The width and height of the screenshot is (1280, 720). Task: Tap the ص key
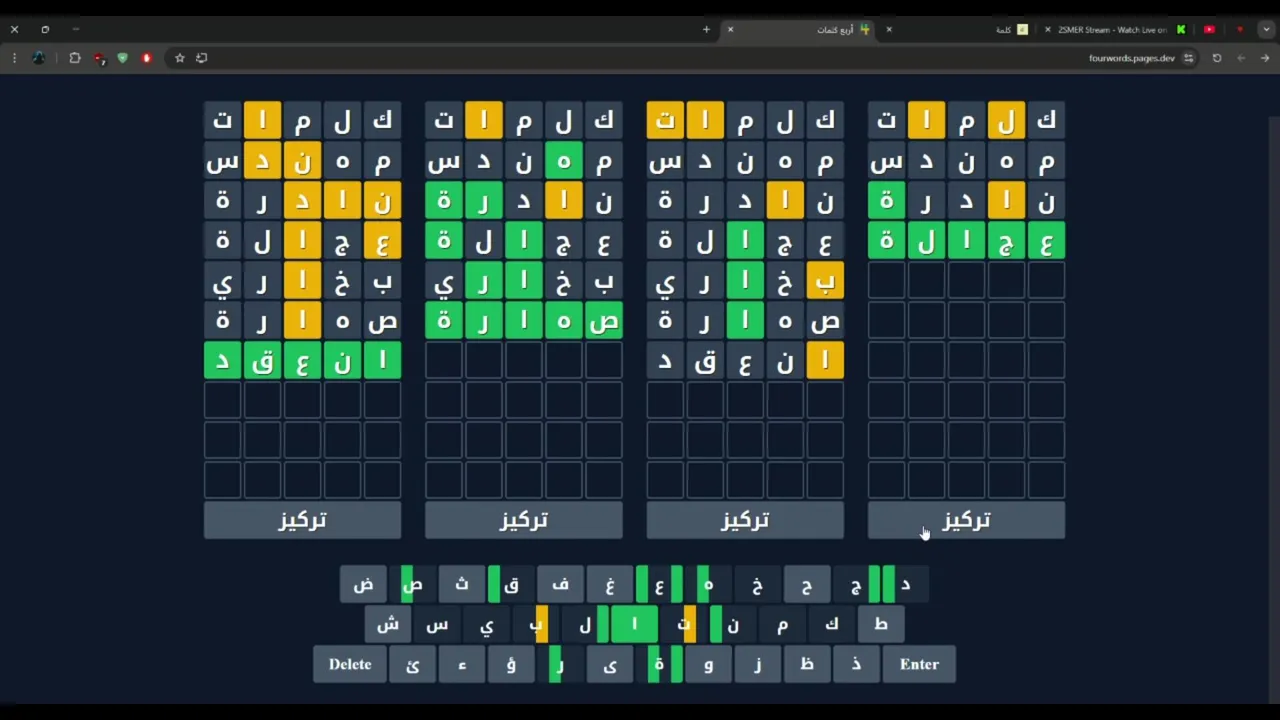click(x=412, y=584)
